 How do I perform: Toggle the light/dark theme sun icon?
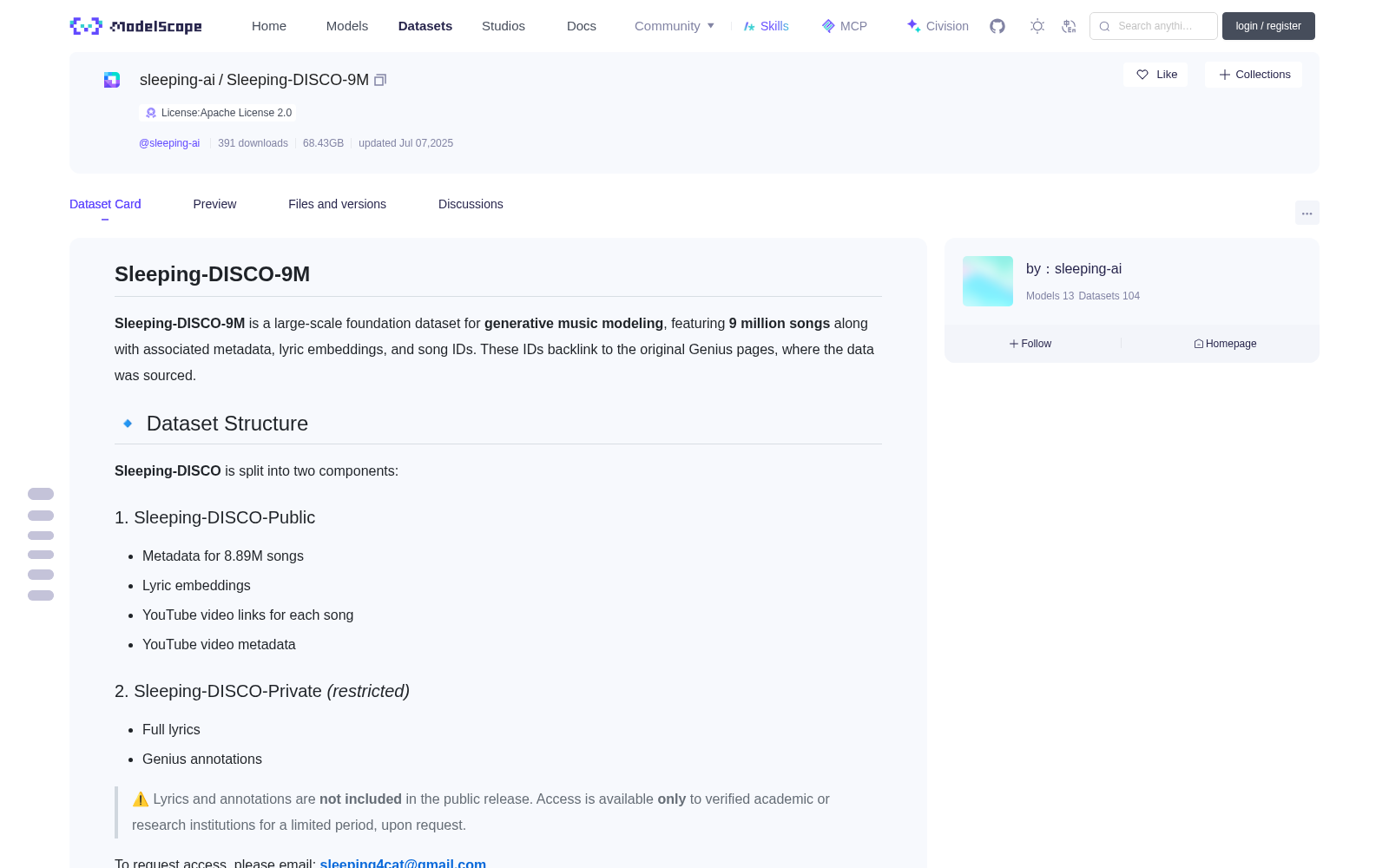1037,26
